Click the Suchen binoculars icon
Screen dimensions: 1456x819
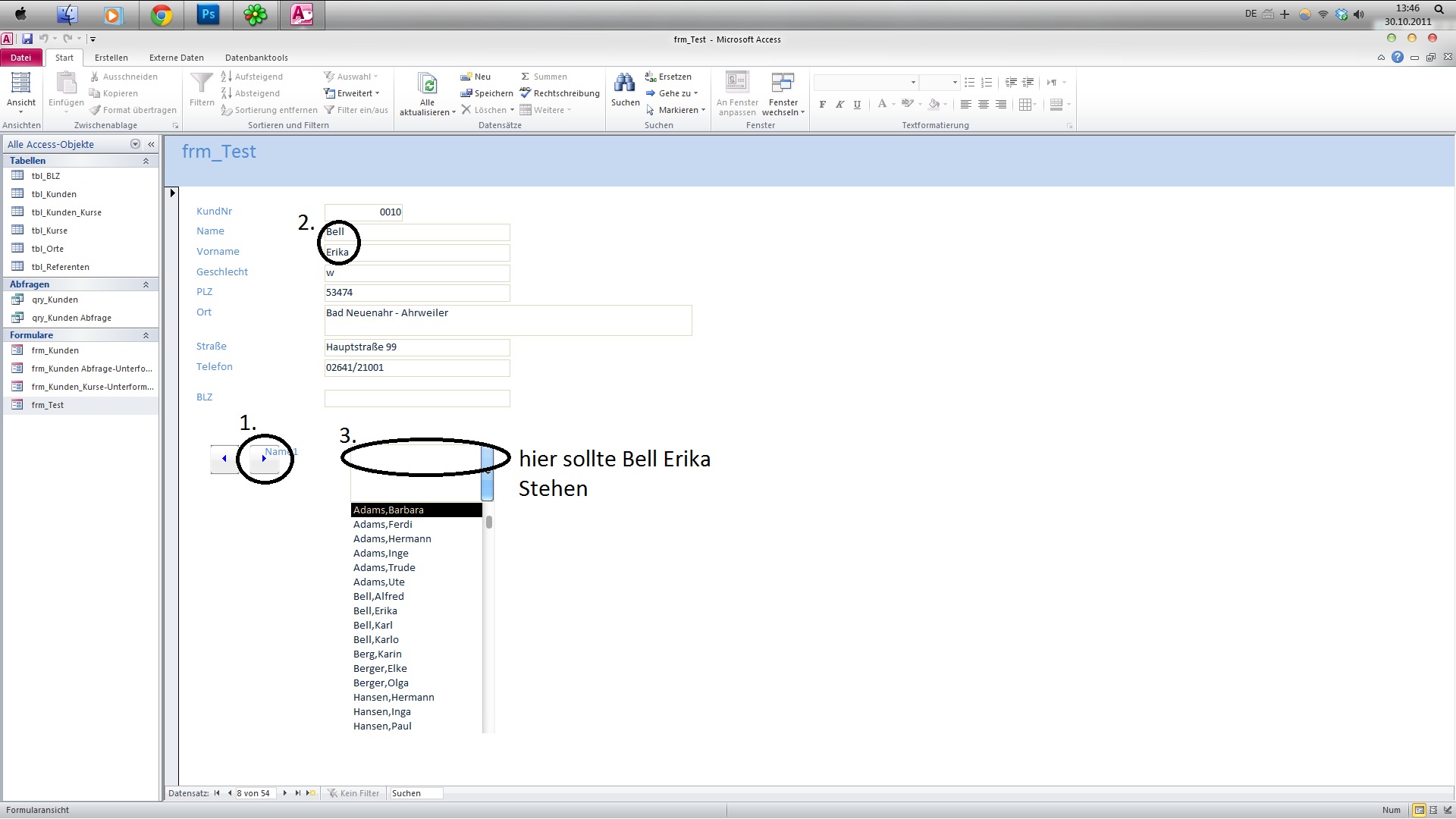click(625, 83)
